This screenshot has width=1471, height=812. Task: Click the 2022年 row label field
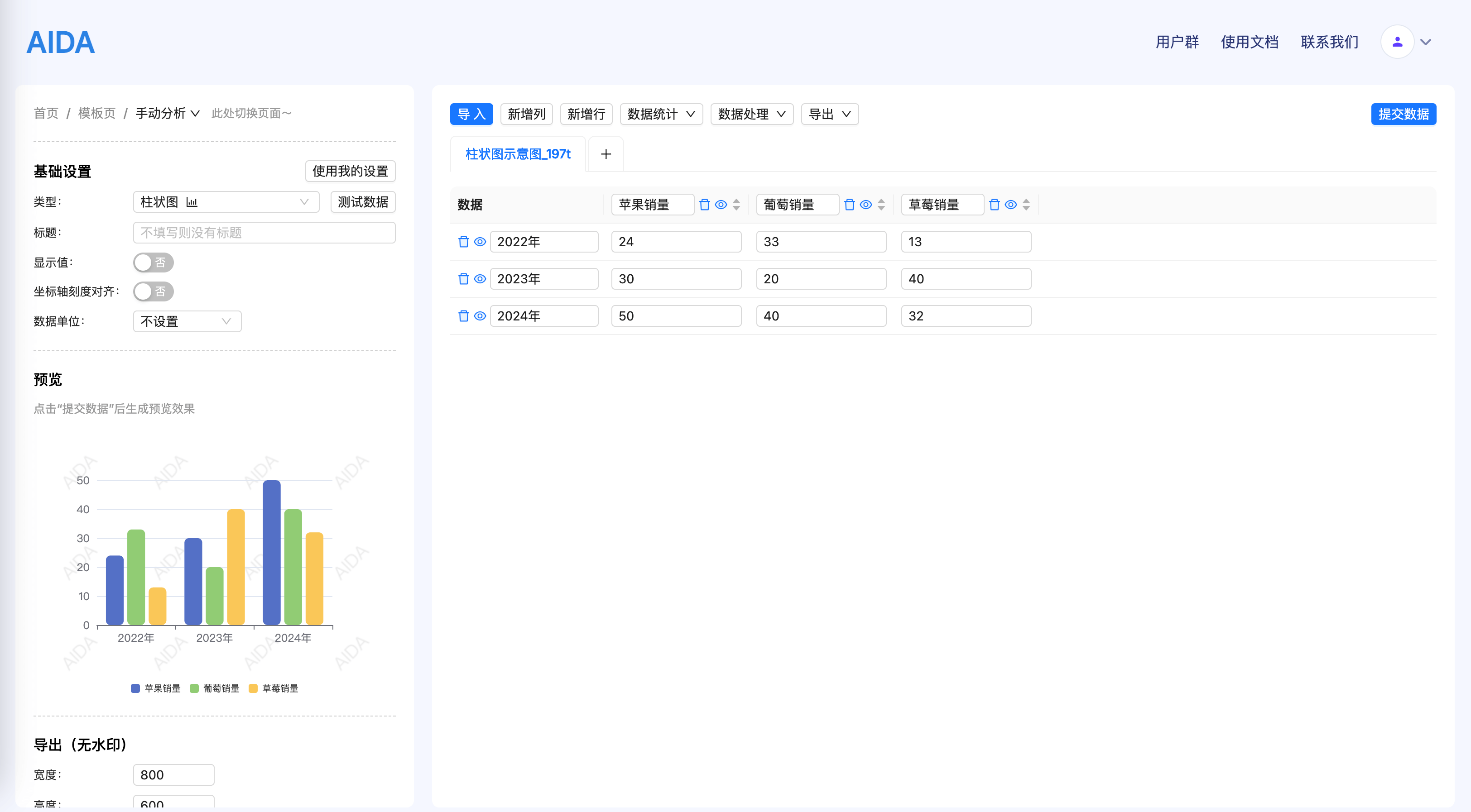pyautogui.click(x=544, y=241)
